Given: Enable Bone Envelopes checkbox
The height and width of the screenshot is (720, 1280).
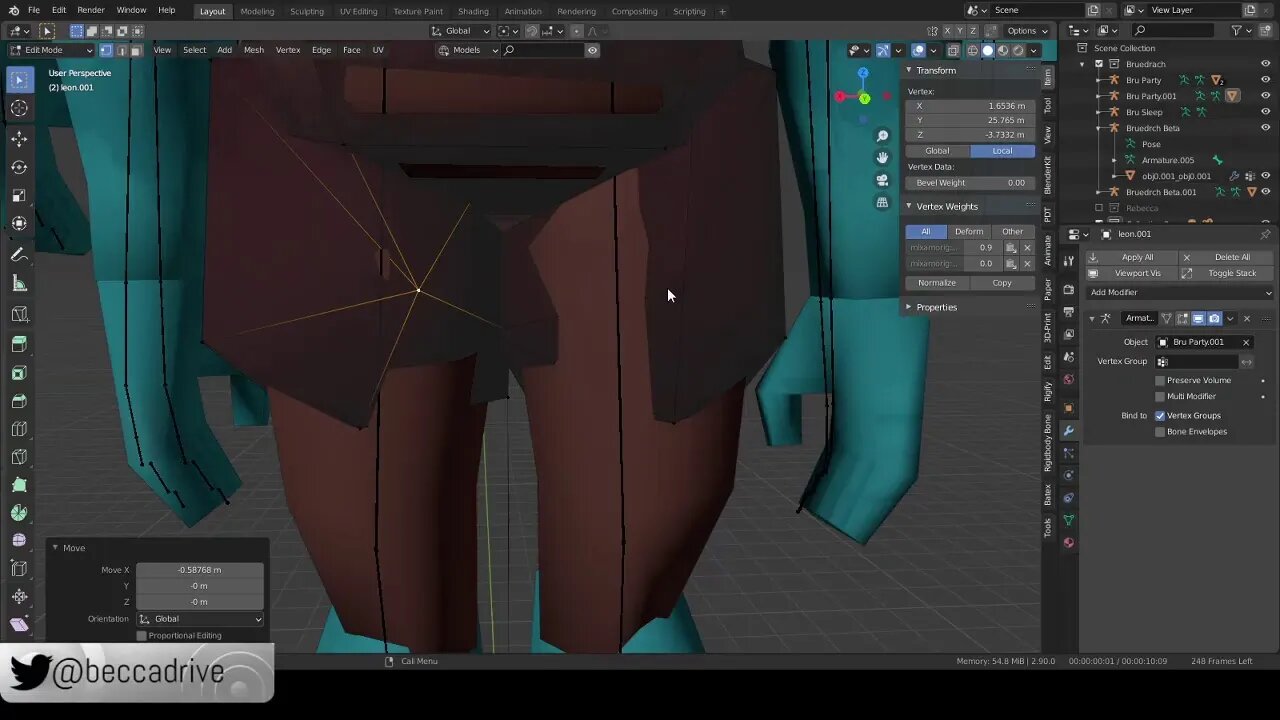Looking at the screenshot, I should 1160,432.
